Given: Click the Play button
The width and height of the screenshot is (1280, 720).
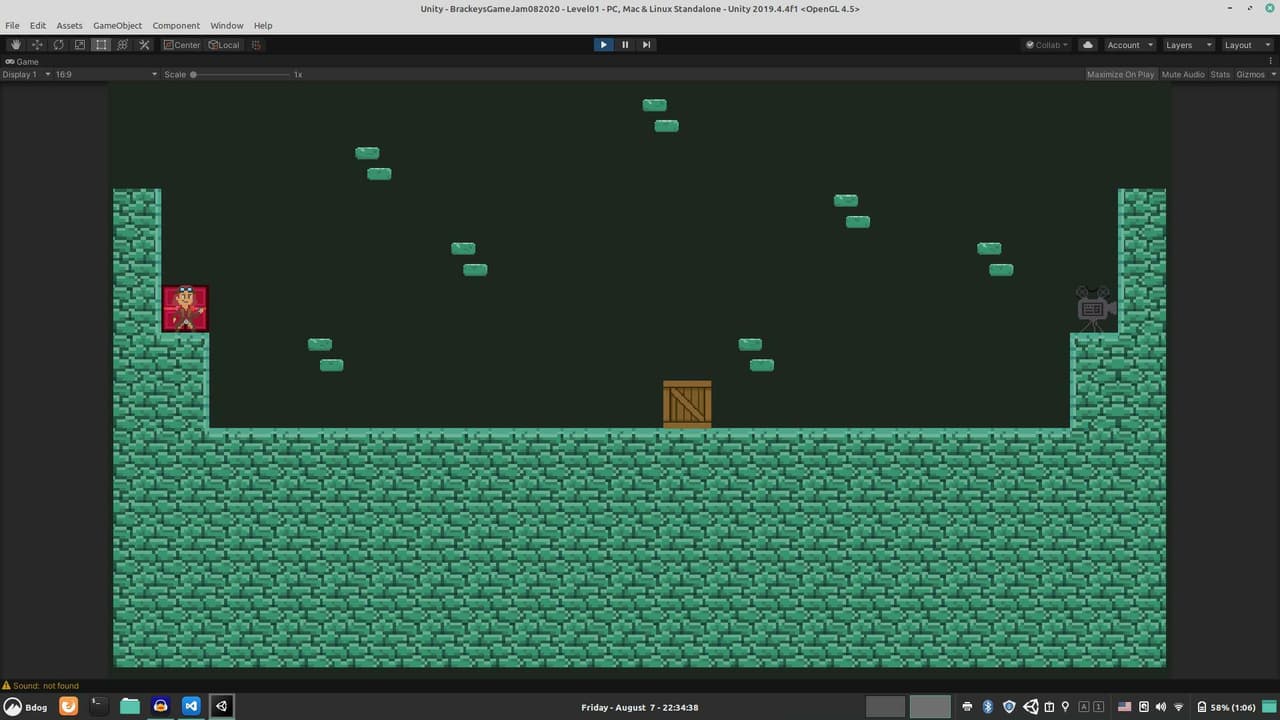Looking at the screenshot, I should click(x=603, y=45).
